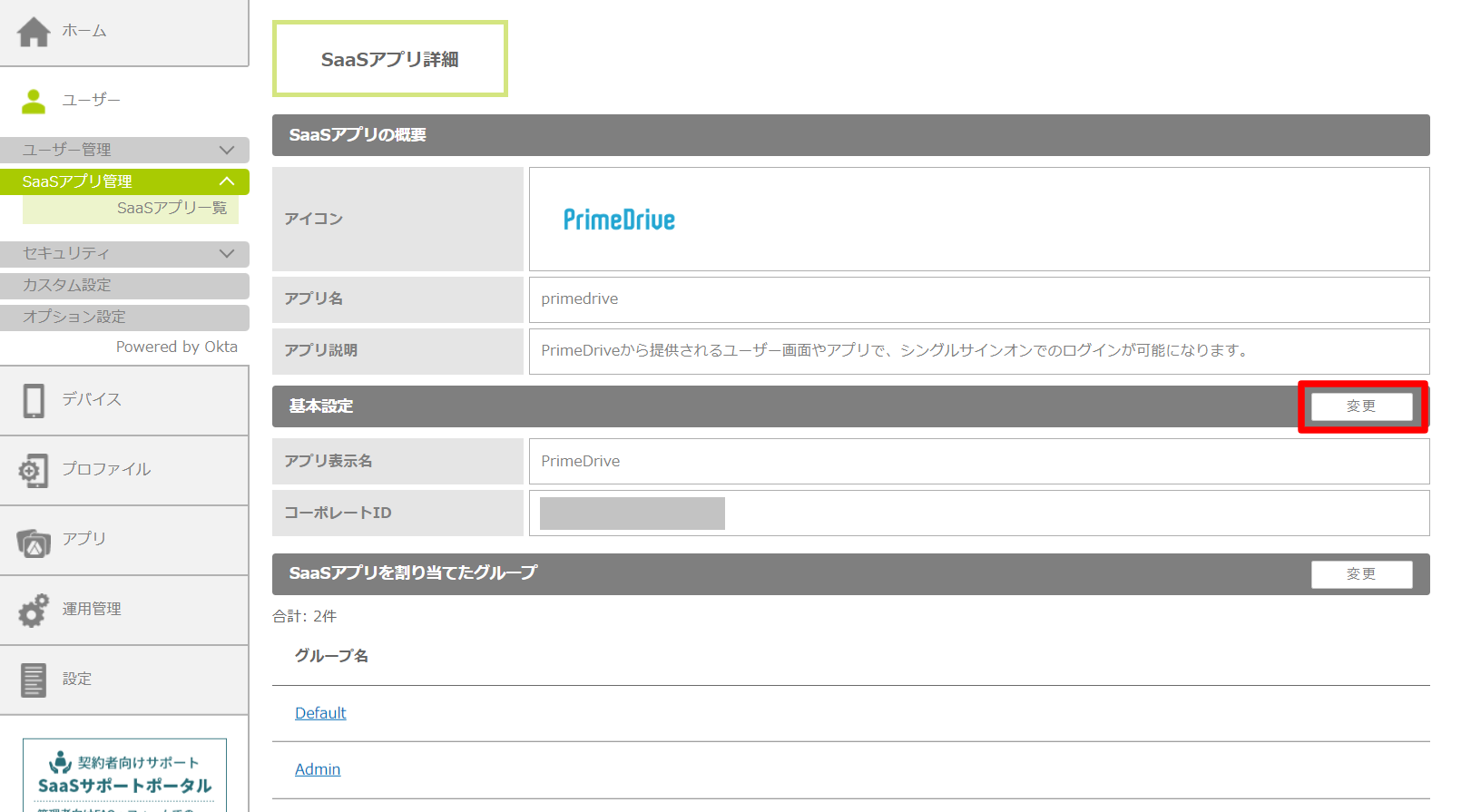Click the SaaSサポートポータル banner

[x=124, y=776]
